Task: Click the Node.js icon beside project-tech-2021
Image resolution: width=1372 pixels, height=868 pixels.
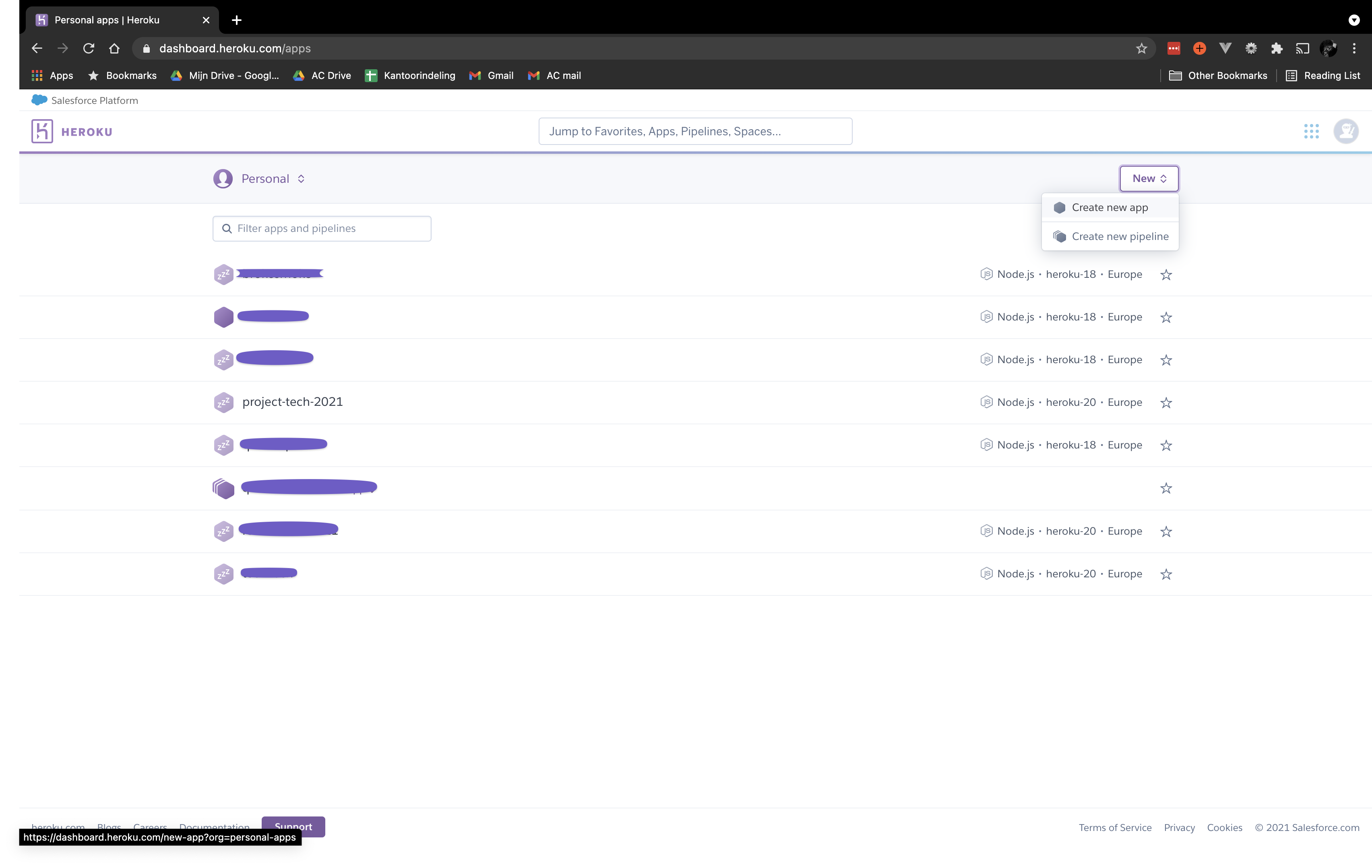Action: [988, 402]
